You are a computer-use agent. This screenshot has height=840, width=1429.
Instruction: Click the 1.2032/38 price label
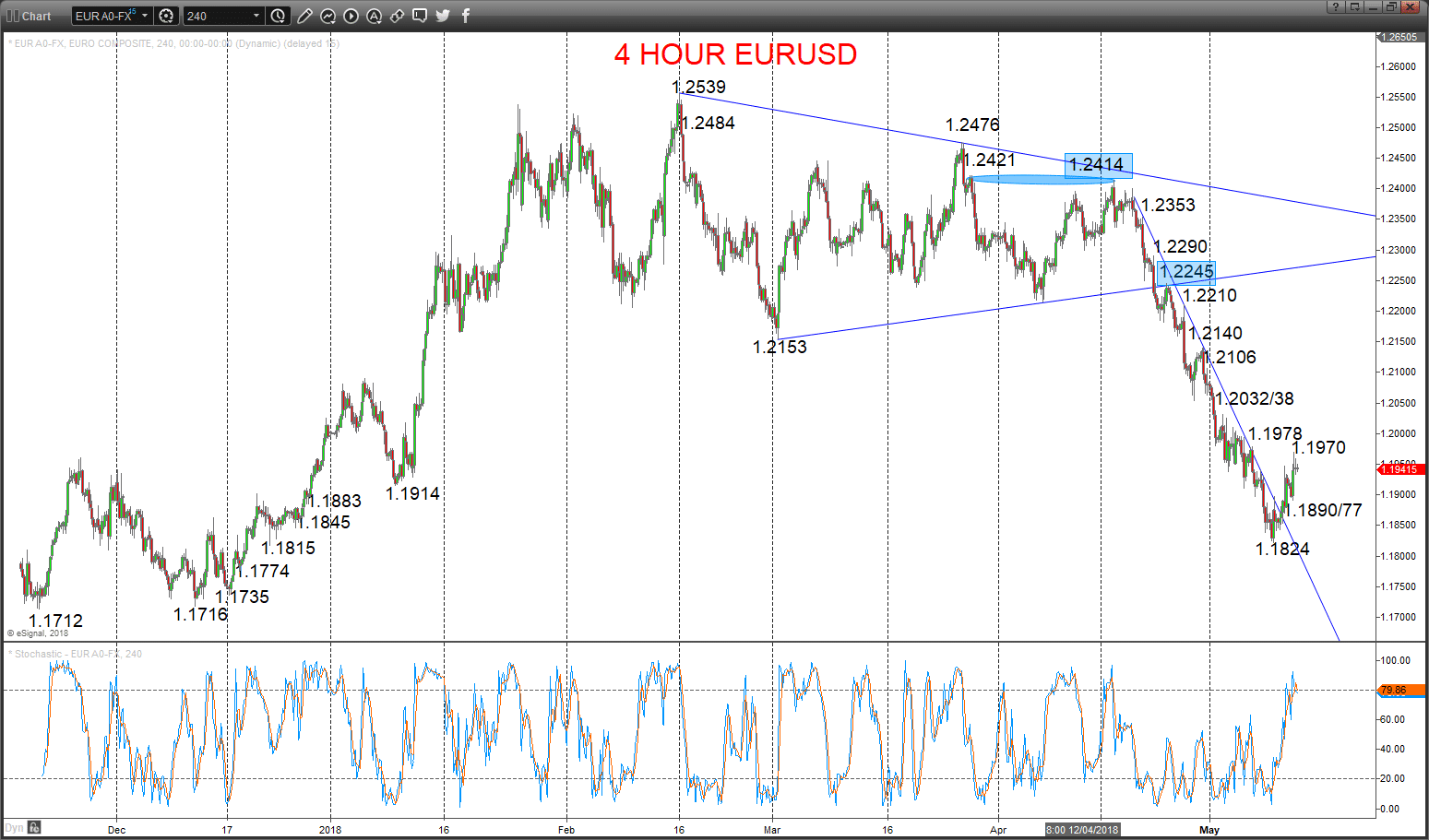click(1255, 398)
